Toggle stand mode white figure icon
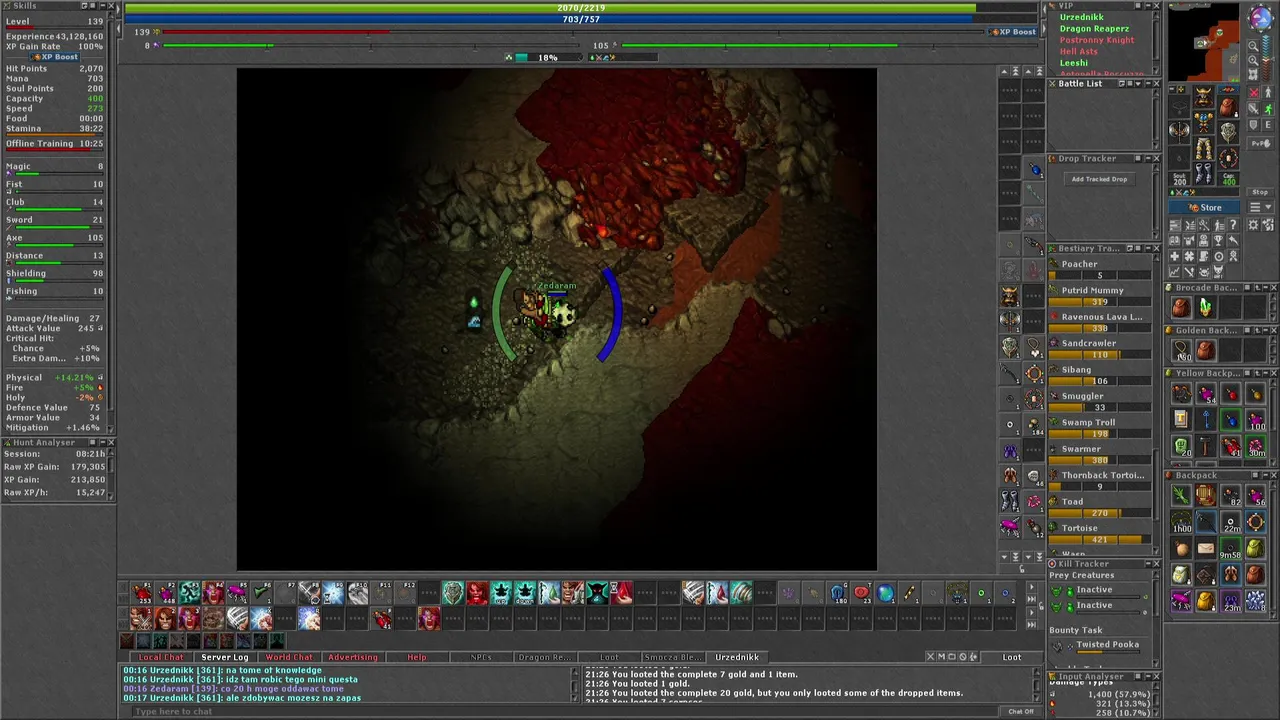The width and height of the screenshot is (1280, 720). pyautogui.click(x=1268, y=93)
